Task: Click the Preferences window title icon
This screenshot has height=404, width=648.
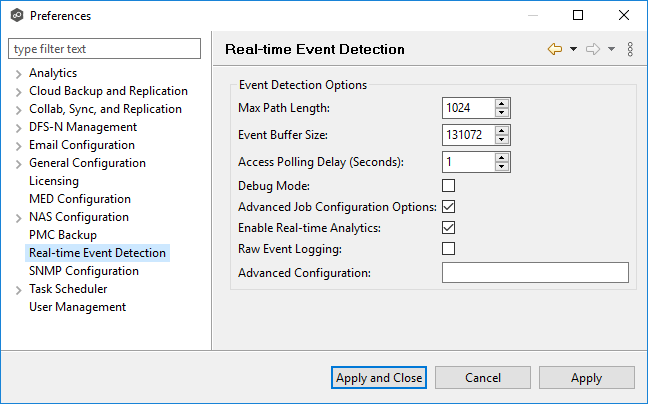Action: coord(16,15)
